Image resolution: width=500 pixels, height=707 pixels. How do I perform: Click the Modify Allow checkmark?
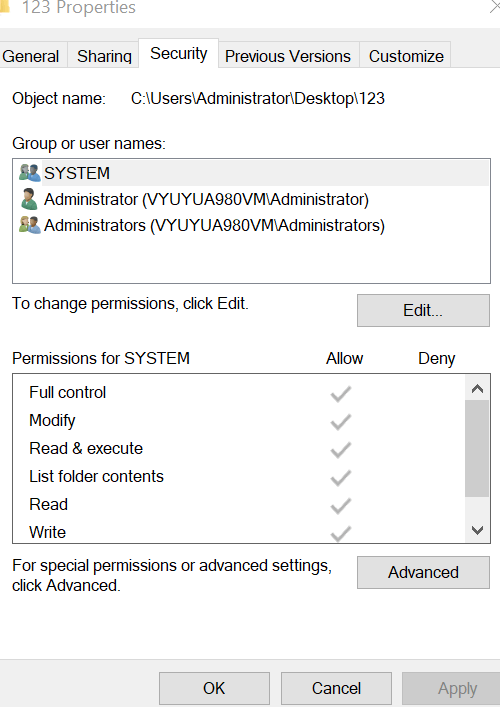point(340,422)
